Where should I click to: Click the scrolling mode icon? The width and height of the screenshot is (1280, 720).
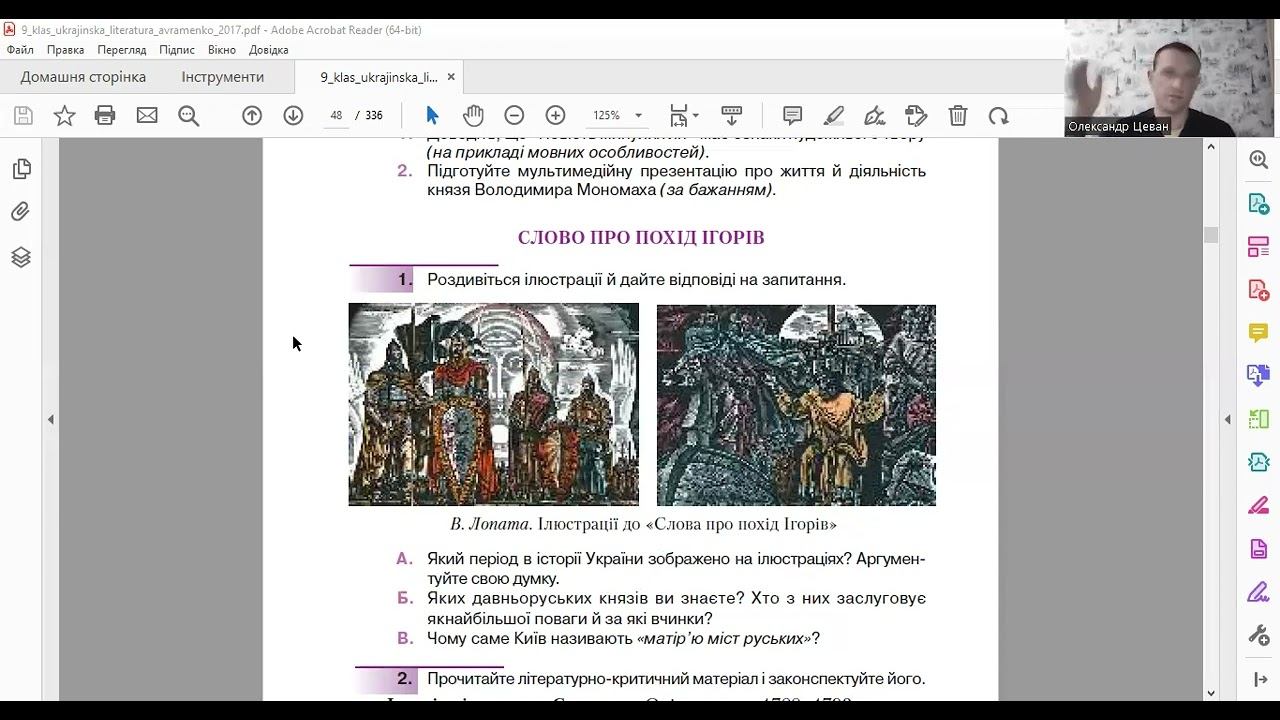731,115
